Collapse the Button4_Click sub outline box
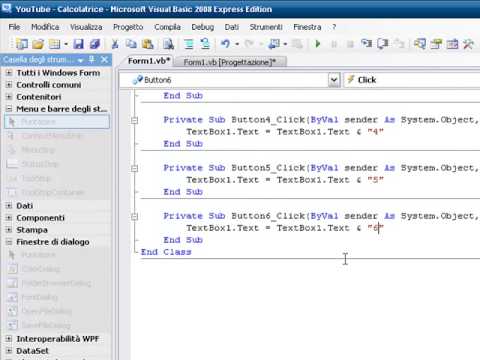Screen dimensions: 480x360 click(x=134, y=120)
